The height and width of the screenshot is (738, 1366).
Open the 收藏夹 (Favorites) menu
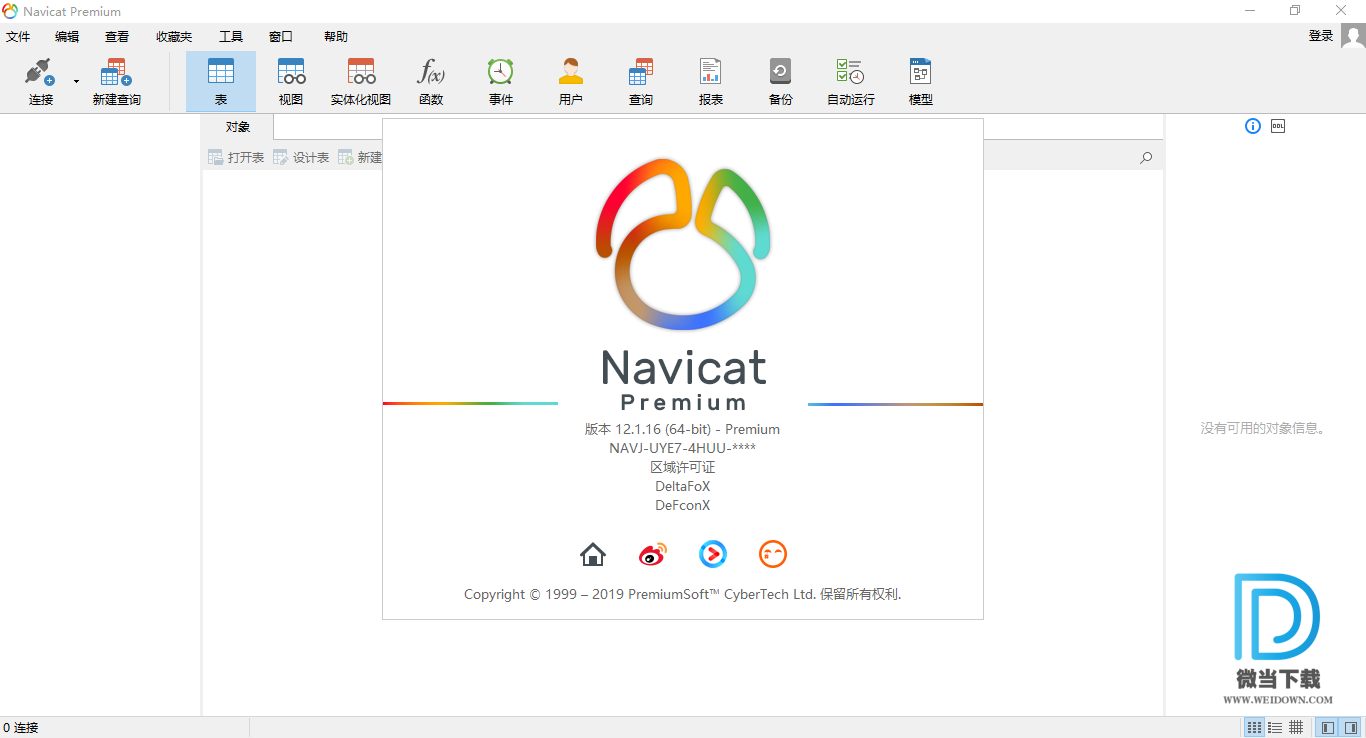click(174, 37)
